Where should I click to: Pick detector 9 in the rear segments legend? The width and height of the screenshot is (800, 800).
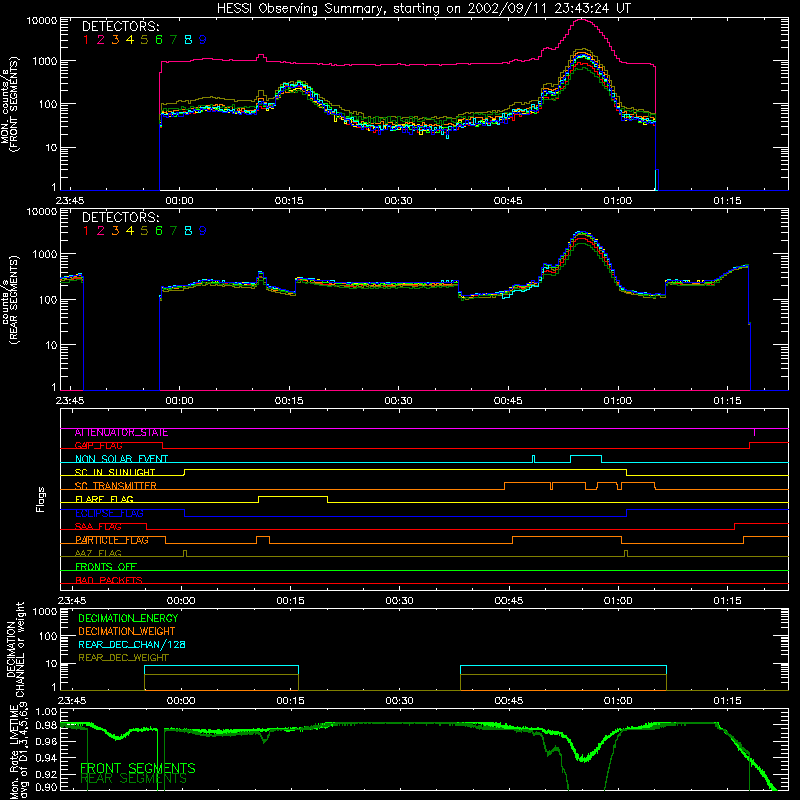coord(203,231)
